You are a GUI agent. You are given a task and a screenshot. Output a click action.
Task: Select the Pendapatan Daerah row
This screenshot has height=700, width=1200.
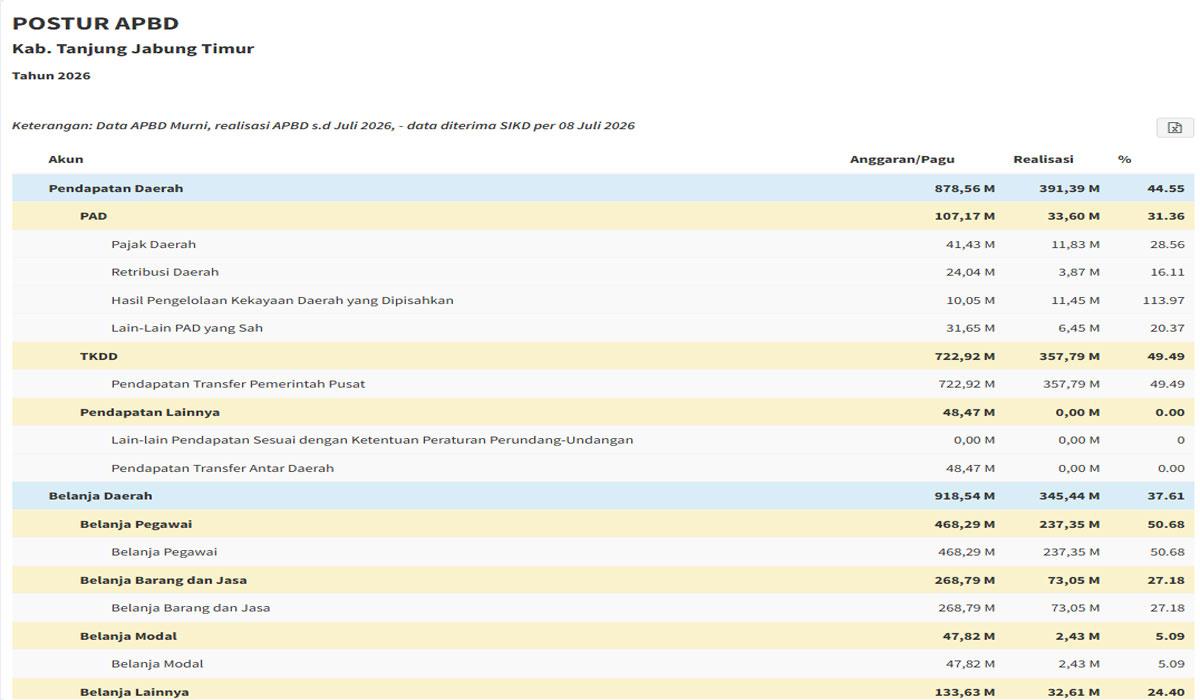(x=604, y=188)
